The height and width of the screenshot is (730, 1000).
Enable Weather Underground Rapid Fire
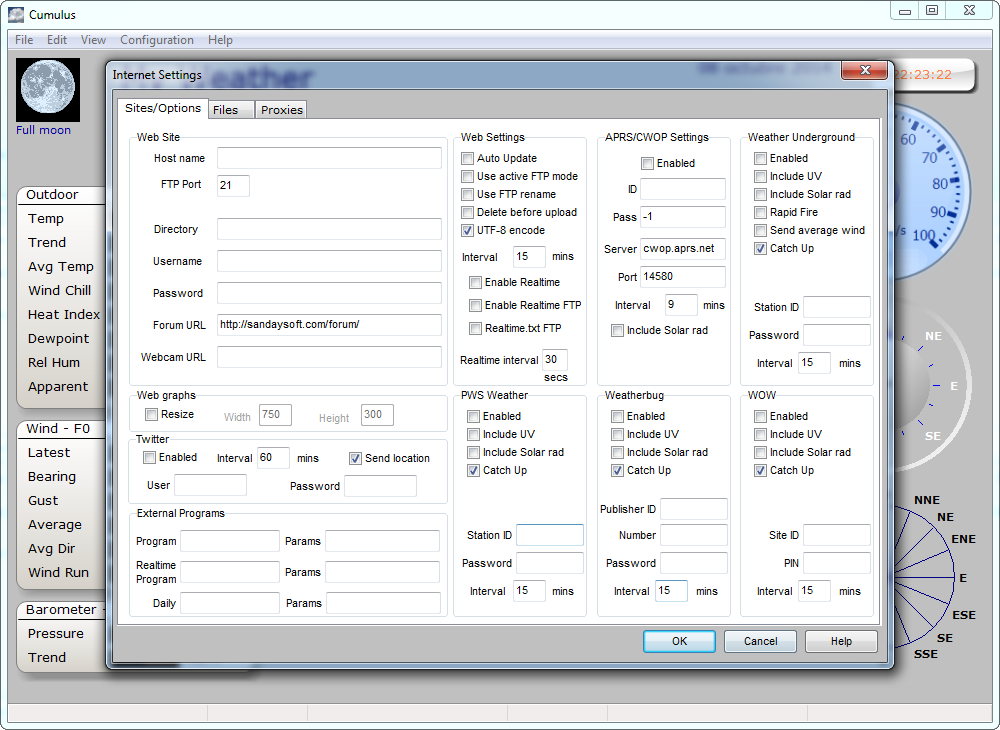pos(761,213)
